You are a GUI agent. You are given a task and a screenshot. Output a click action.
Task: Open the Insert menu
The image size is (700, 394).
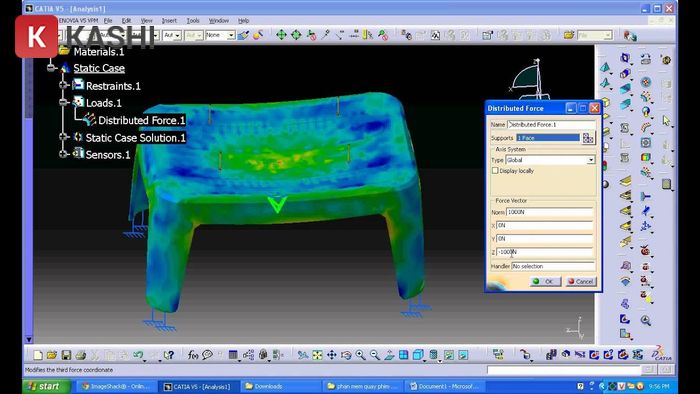tap(169, 21)
